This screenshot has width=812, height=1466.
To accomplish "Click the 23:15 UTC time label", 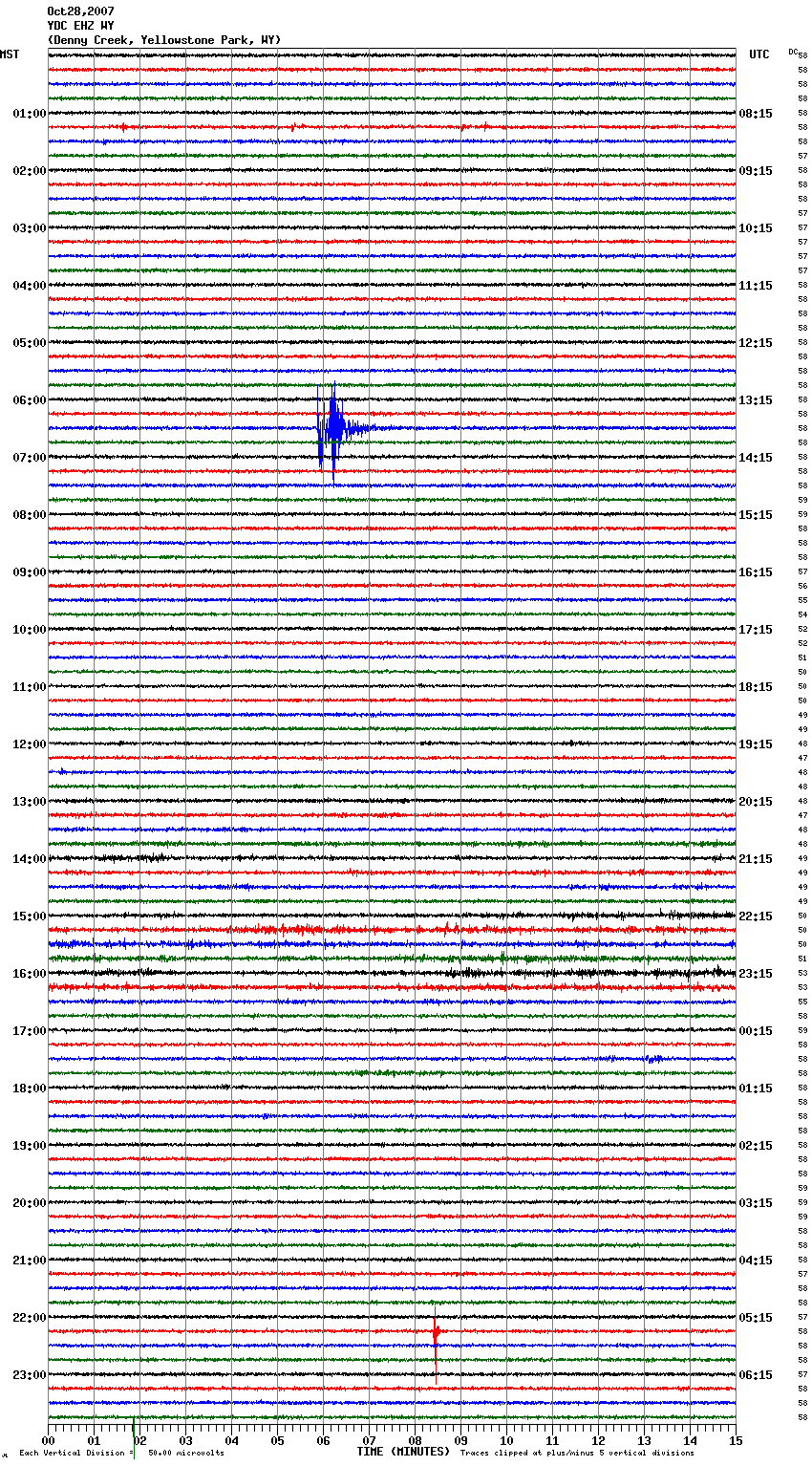I will click(756, 974).
